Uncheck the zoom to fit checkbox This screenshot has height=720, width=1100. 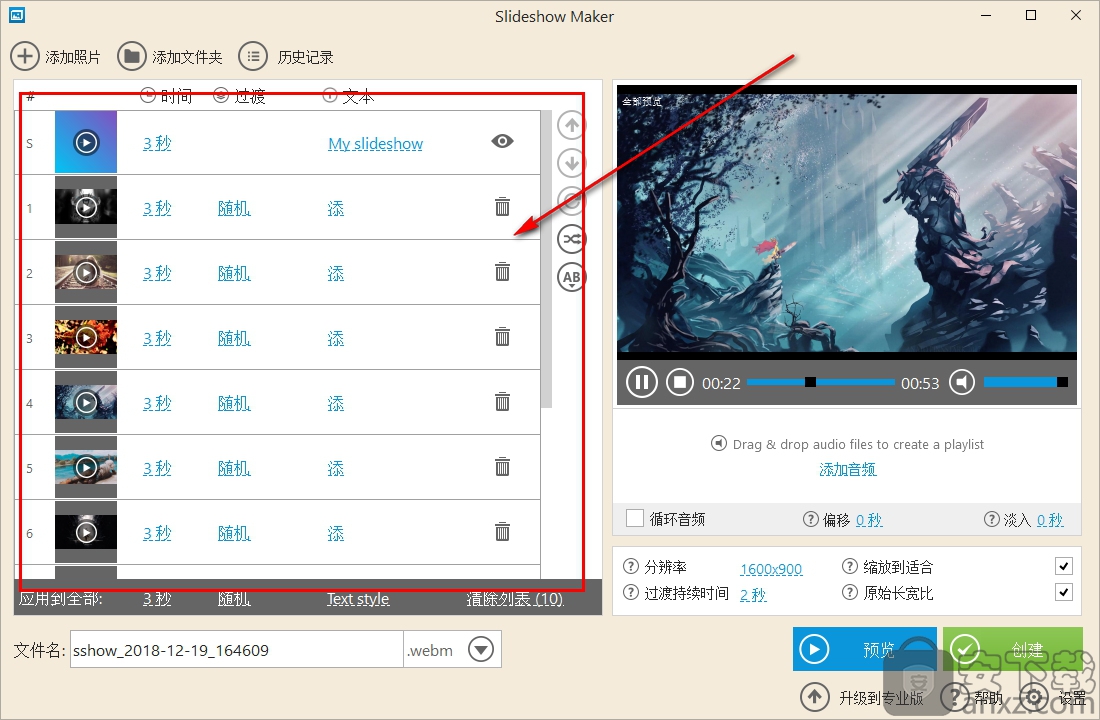1064,566
